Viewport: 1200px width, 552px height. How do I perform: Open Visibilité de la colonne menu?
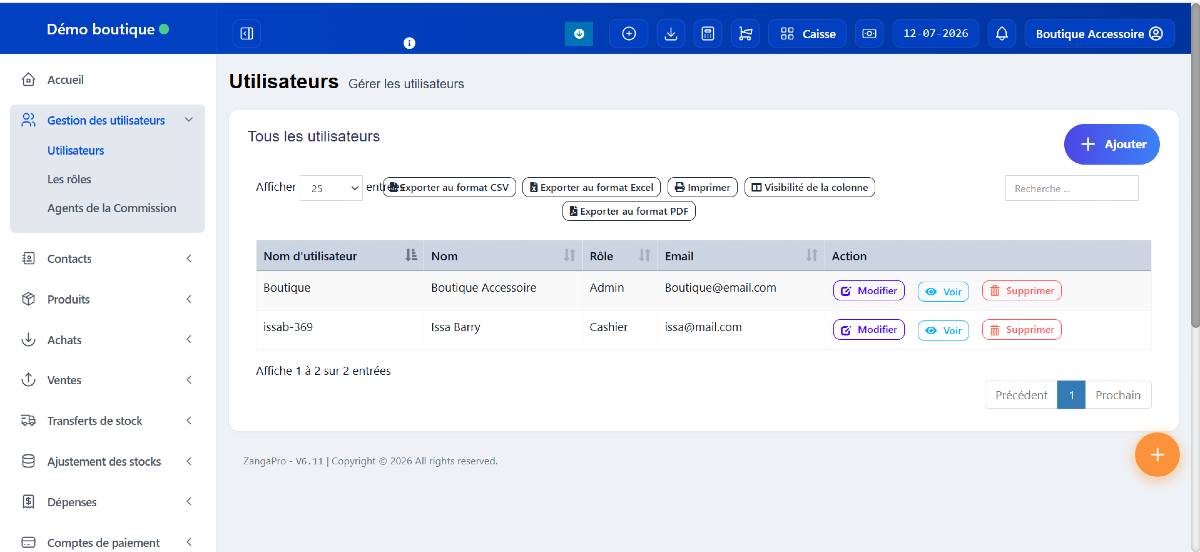point(809,187)
